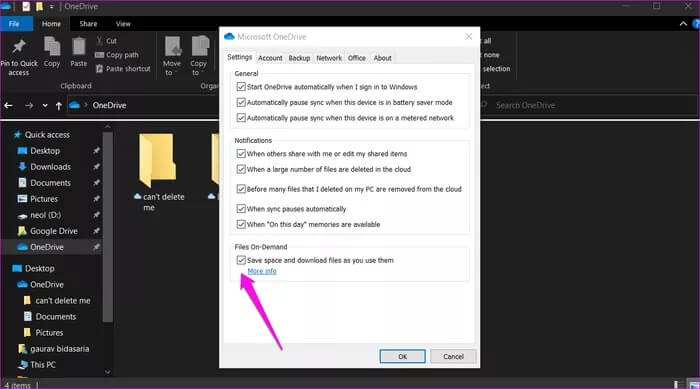Select This PC in navigation pane
The height and width of the screenshot is (389, 700).
pos(43,365)
